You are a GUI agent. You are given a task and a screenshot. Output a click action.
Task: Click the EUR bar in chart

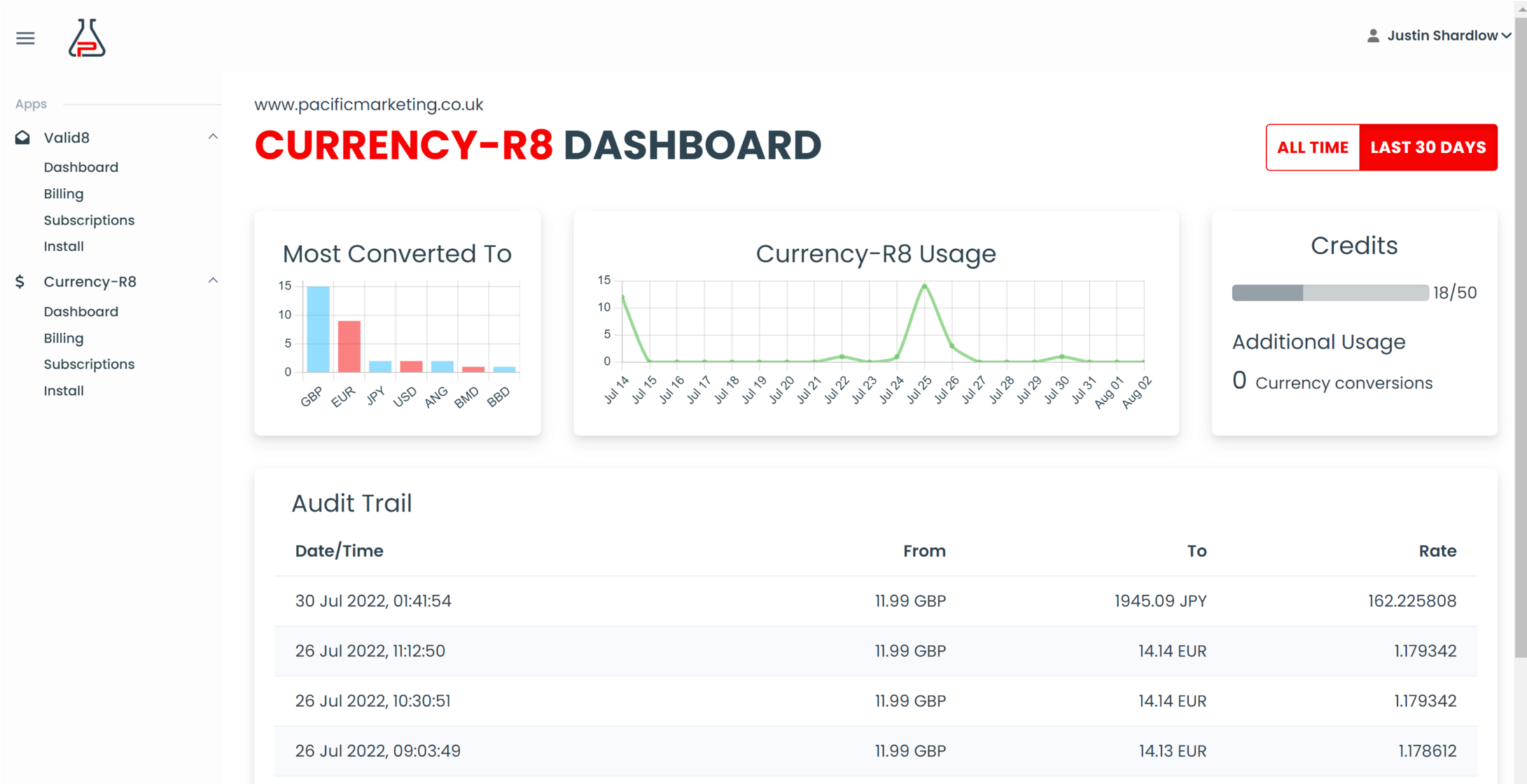click(349, 346)
